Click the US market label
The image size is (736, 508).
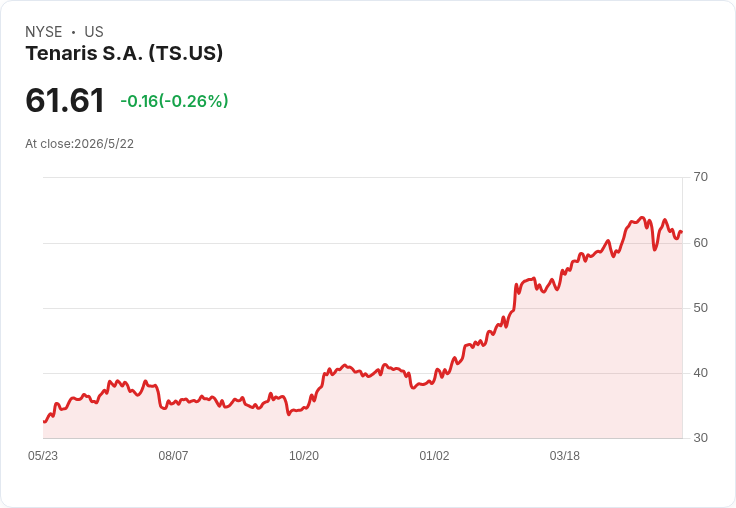click(94, 32)
